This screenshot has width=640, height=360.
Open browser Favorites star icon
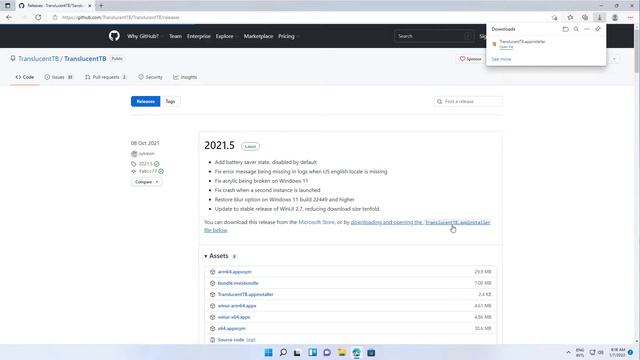coord(570,18)
